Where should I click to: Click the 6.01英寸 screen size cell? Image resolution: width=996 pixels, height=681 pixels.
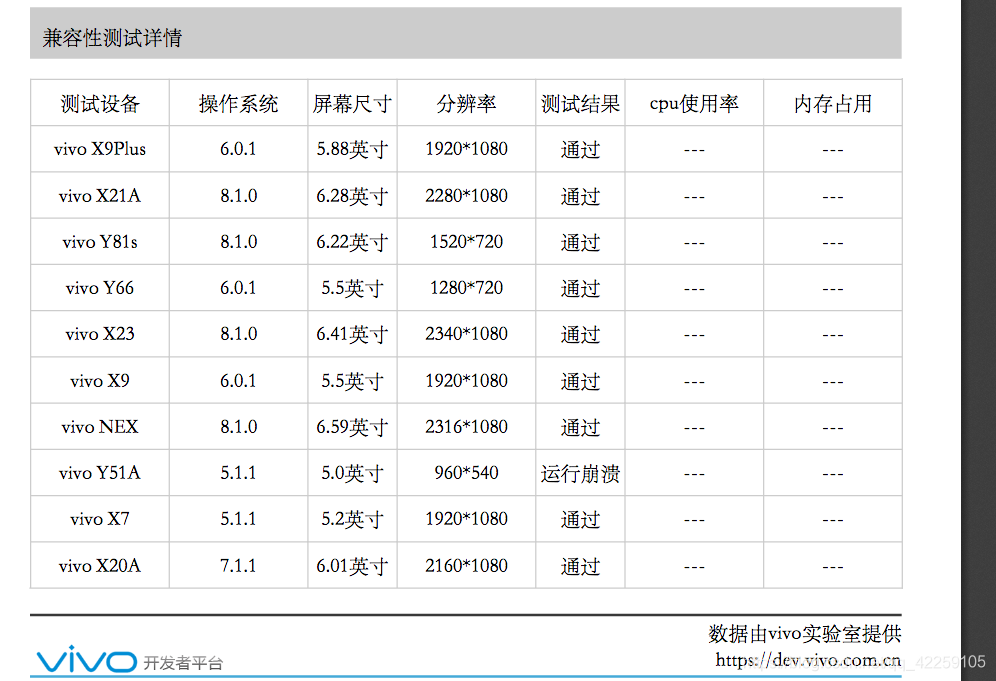[x=352, y=566]
